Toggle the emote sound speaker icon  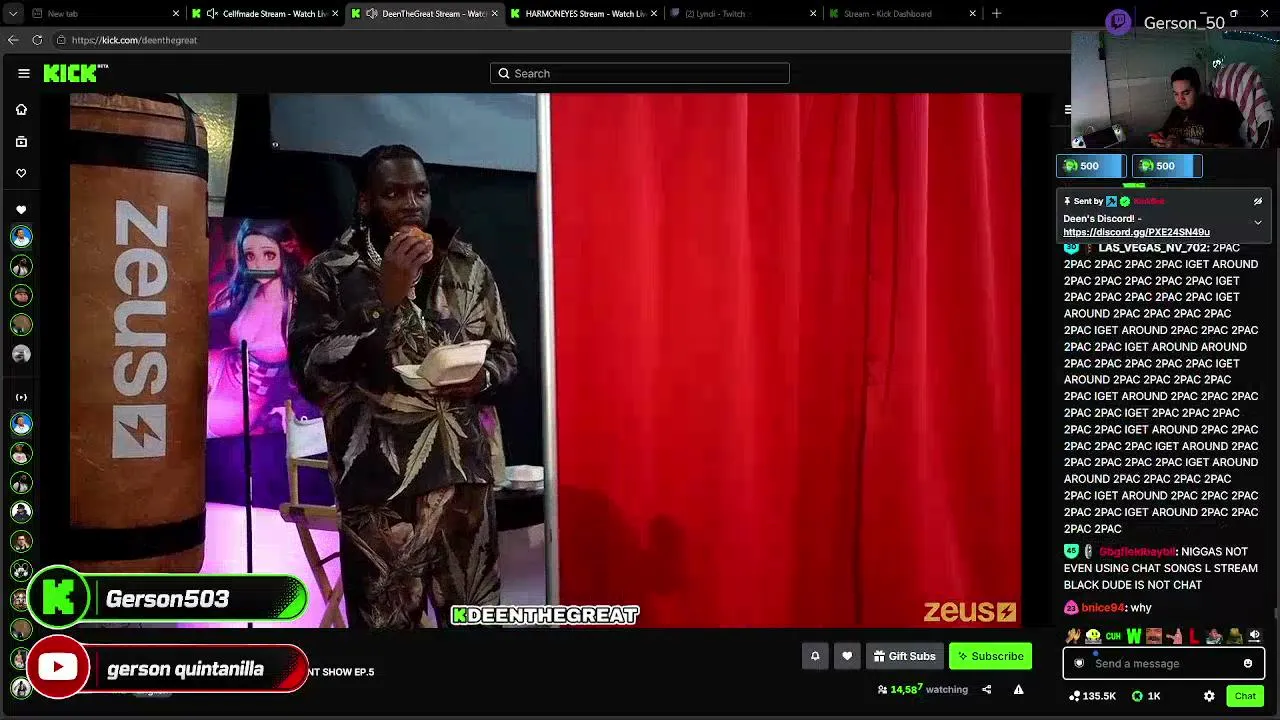tap(1254, 636)
